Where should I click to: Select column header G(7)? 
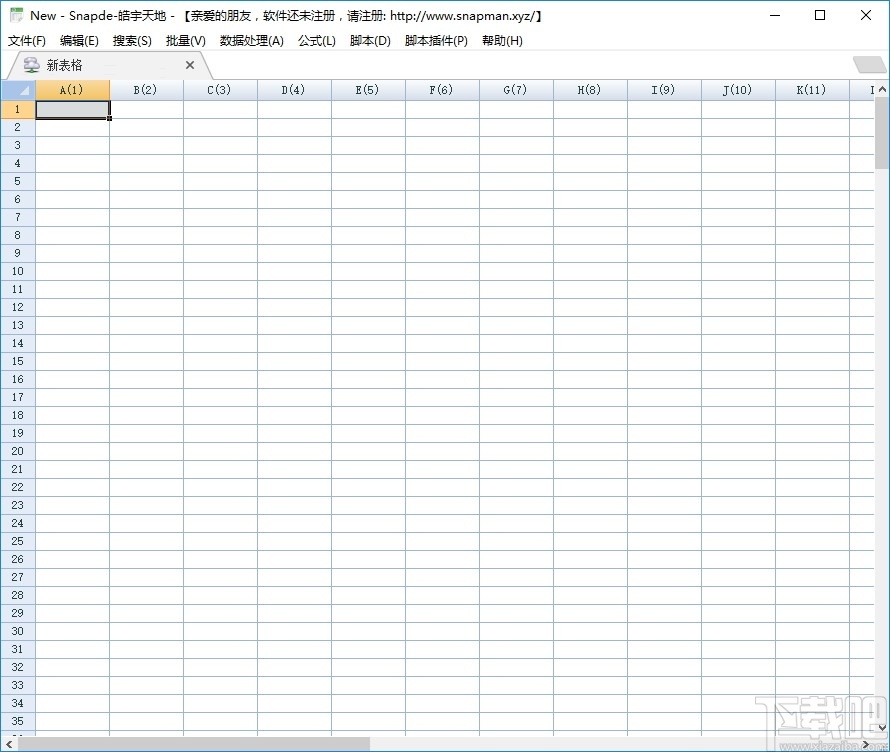click(517, 90)
